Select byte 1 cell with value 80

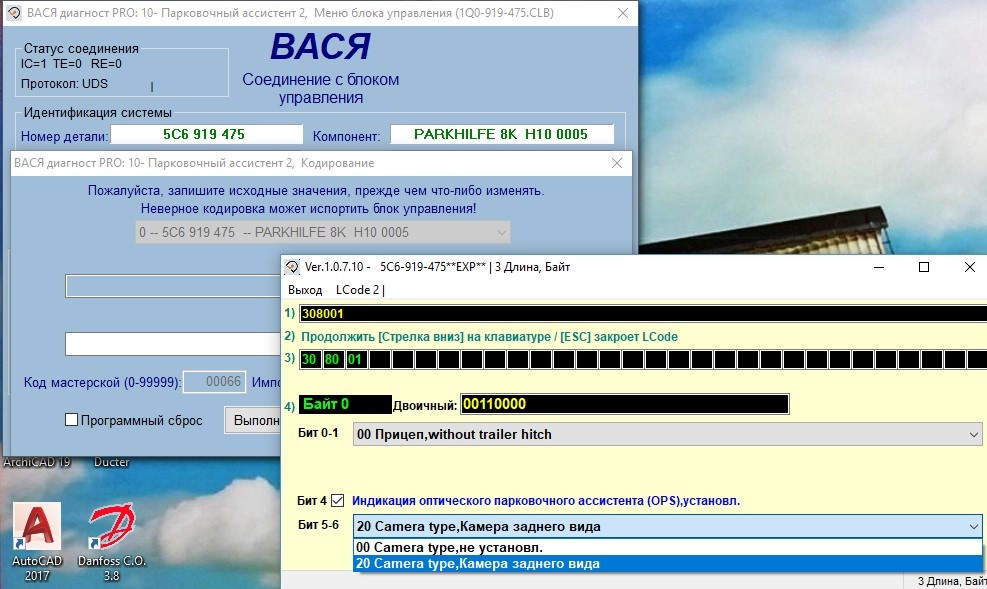tap(332, 359)
